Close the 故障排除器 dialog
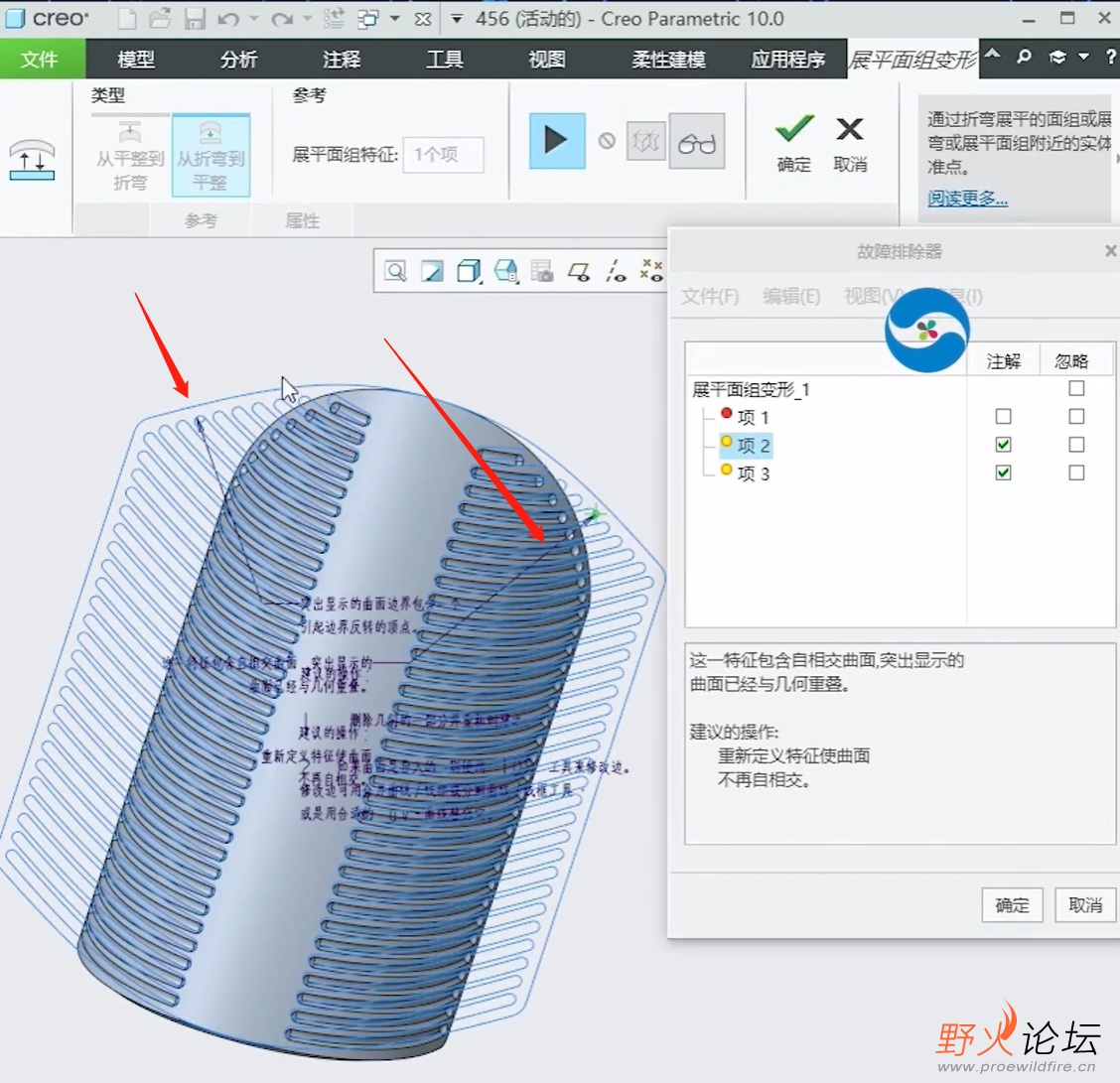1120x1083 pixels. [1111, 250]
